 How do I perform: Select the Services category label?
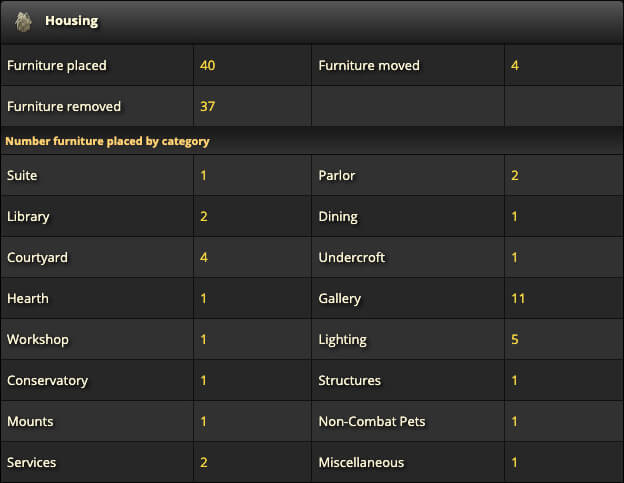coord(31,462)
